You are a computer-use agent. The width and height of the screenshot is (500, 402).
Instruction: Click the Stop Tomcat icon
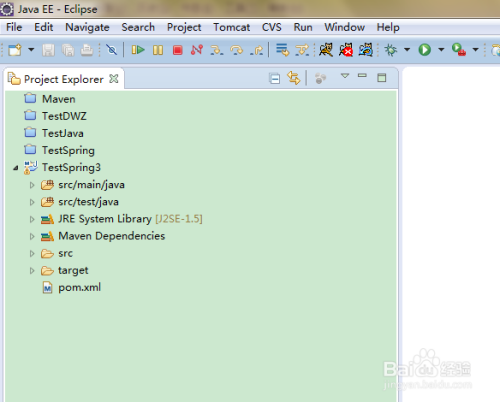tap(346, 50)
